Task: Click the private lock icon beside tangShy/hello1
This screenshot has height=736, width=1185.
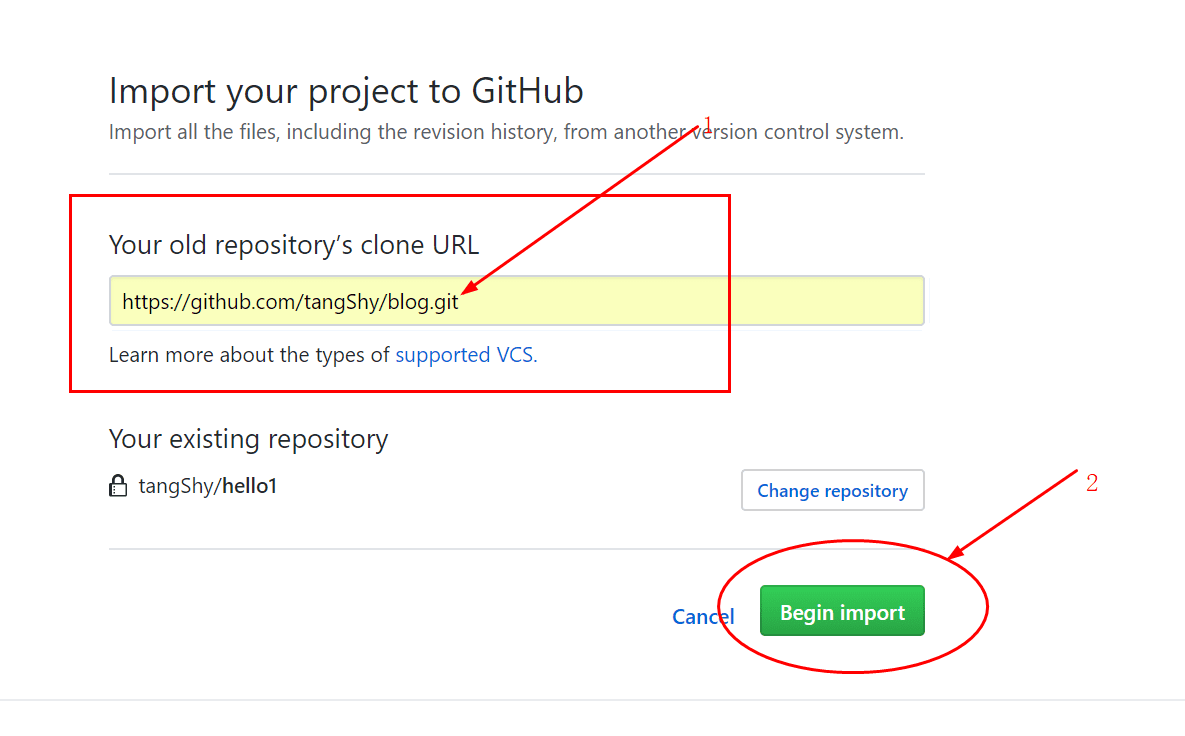Action: 118,487
